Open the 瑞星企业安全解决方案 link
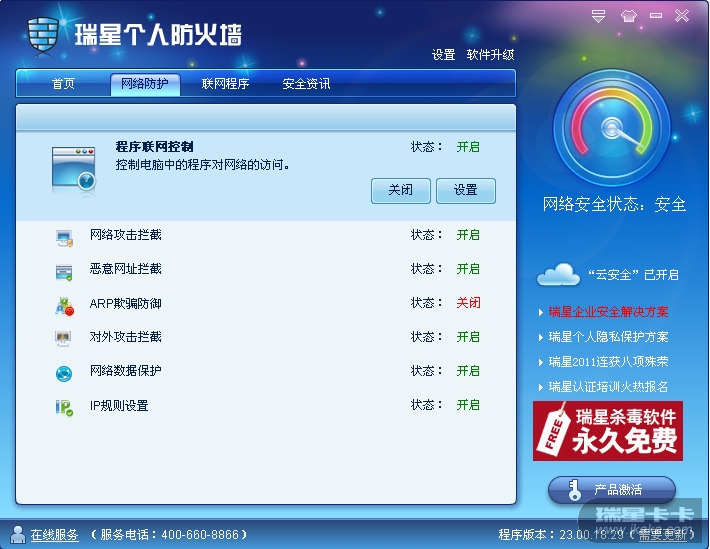 608,312
